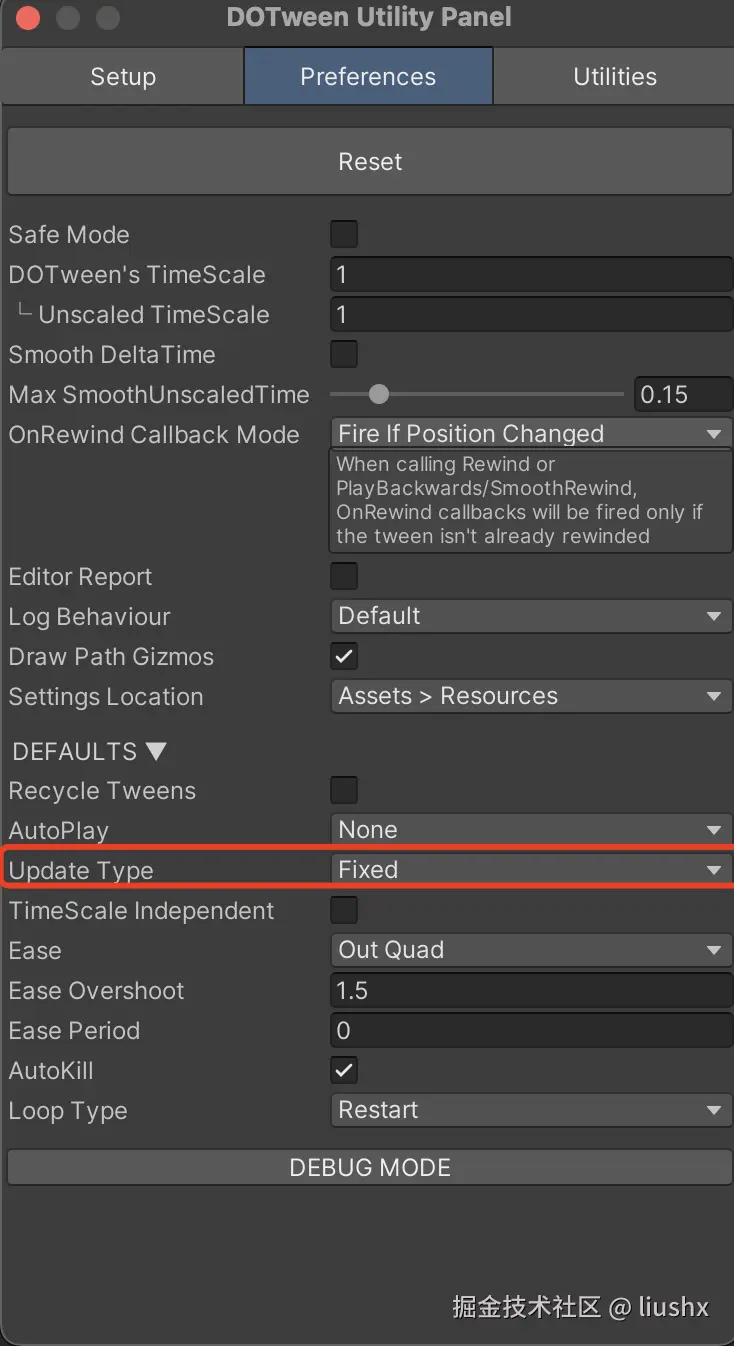
Task: Change the Update Type dropdown
Action: (x=530, y=870)
